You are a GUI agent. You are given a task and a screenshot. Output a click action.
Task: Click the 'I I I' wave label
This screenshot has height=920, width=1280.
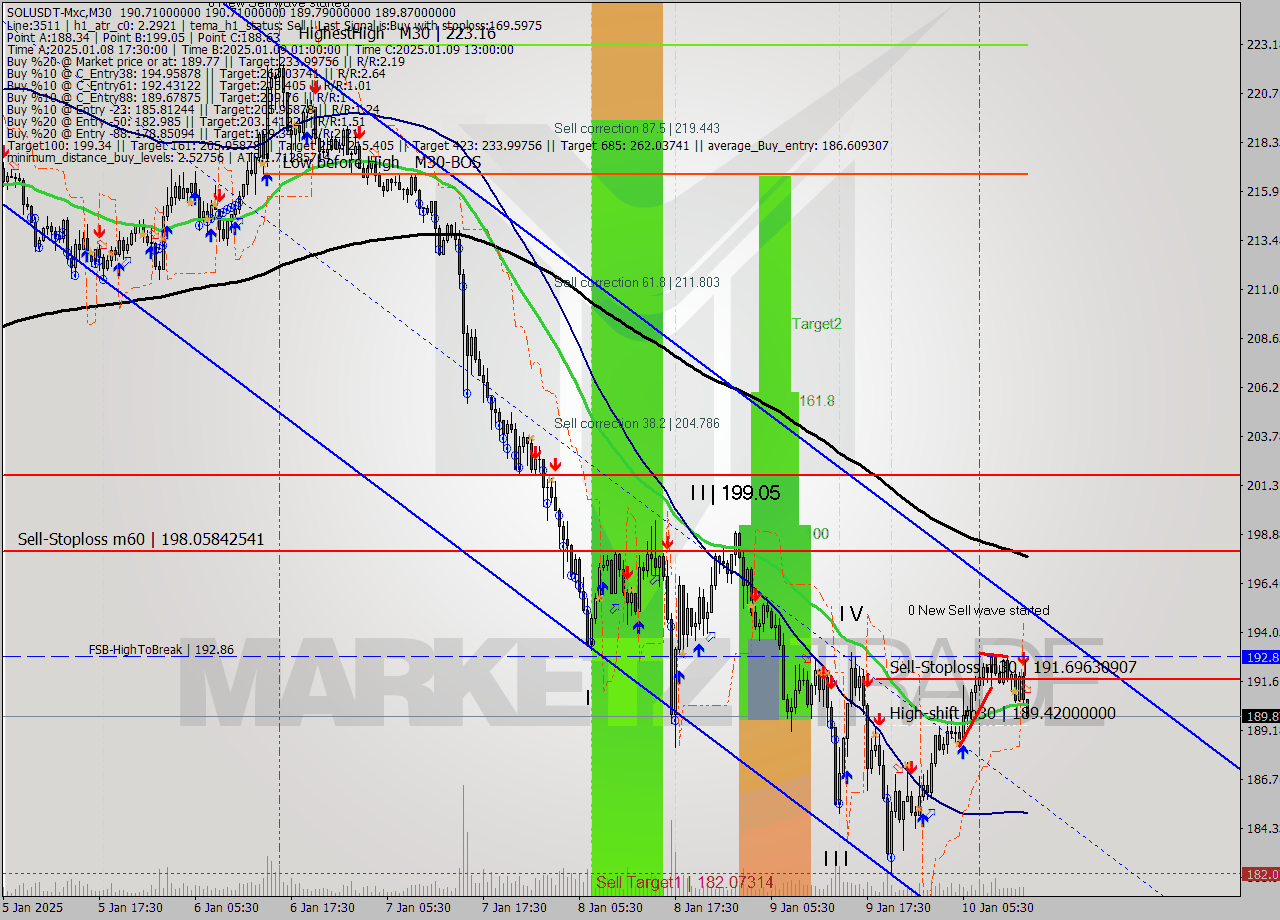point(836,859)
